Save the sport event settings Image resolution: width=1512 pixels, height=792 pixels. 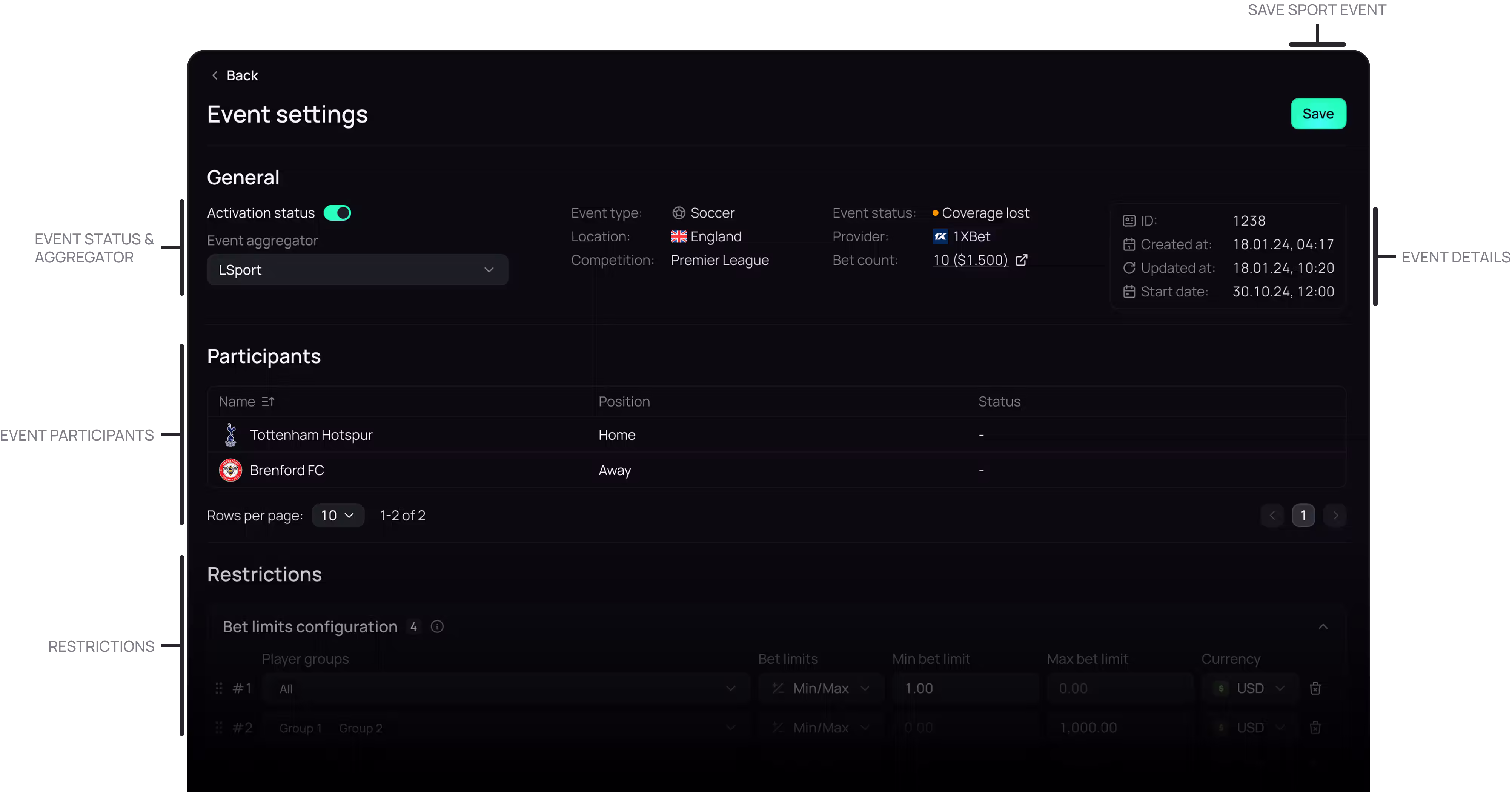coord(1318,114)
